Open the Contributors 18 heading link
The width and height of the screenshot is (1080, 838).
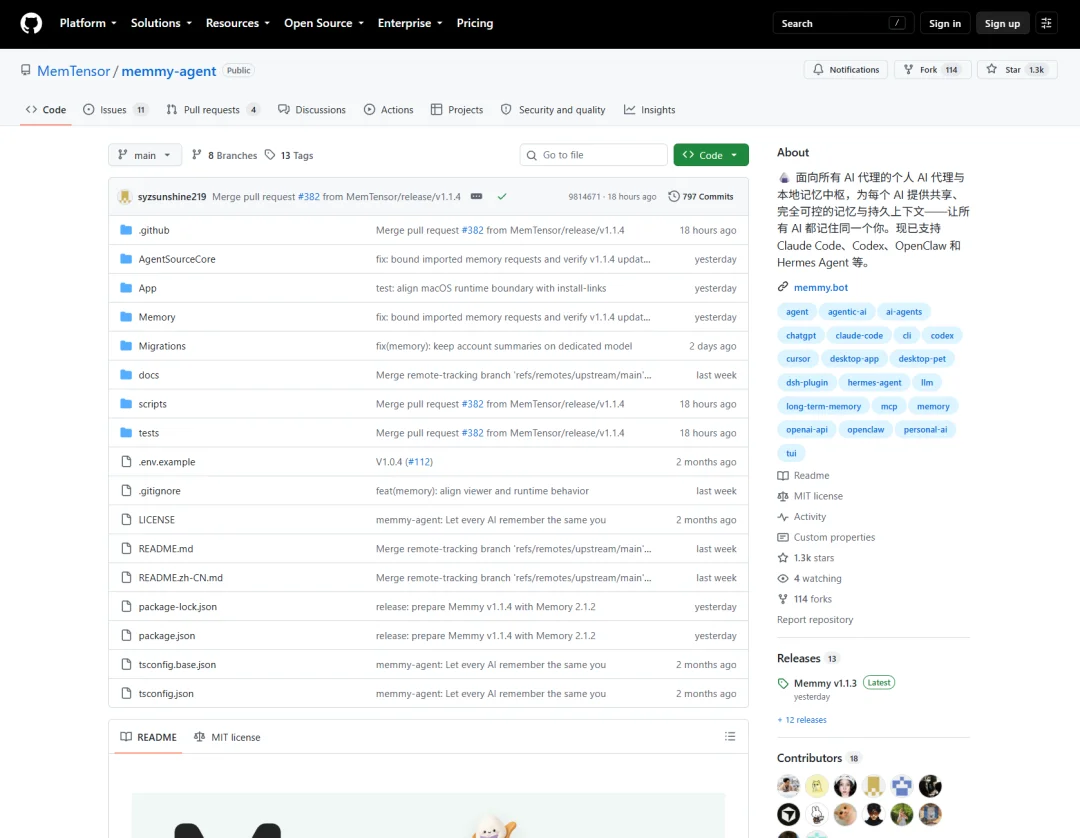818,758
